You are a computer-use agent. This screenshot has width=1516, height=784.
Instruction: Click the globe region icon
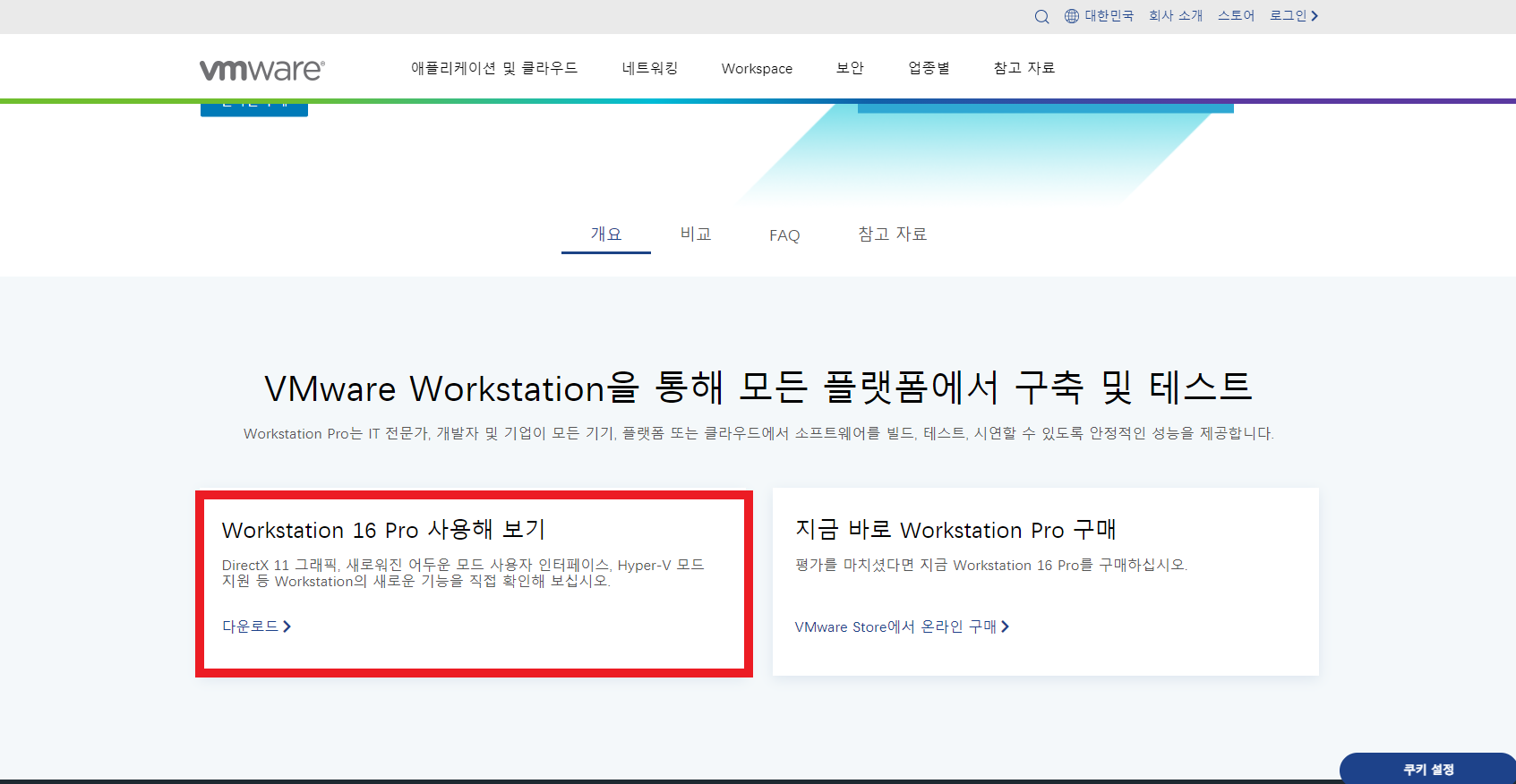pyautogui.click(x=1072, y=16)
